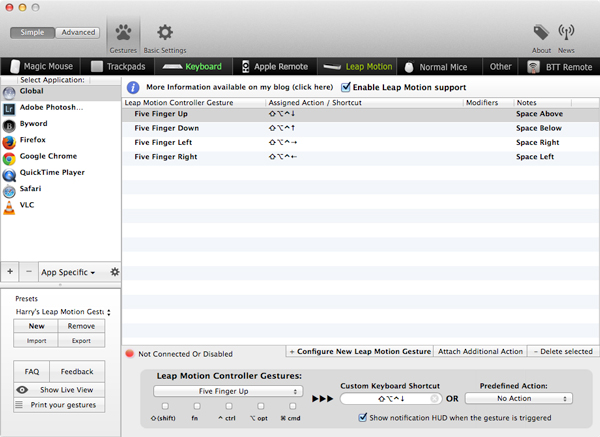Click Import preset button
600x437 pixels.
coord(36,340)
